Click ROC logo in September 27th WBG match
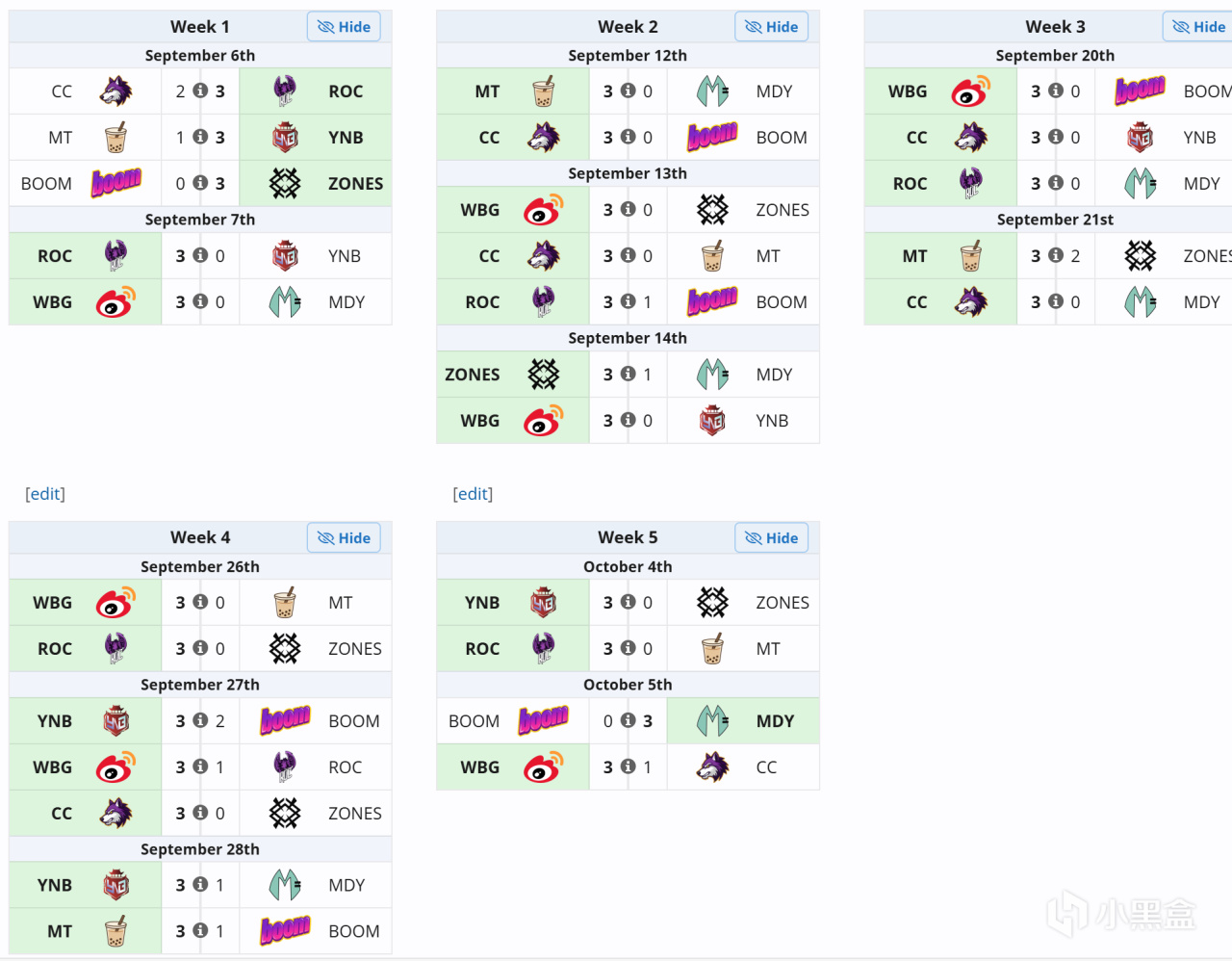Image resolution: width=1232 pixels, height=961 pixels. coord(285,767)
